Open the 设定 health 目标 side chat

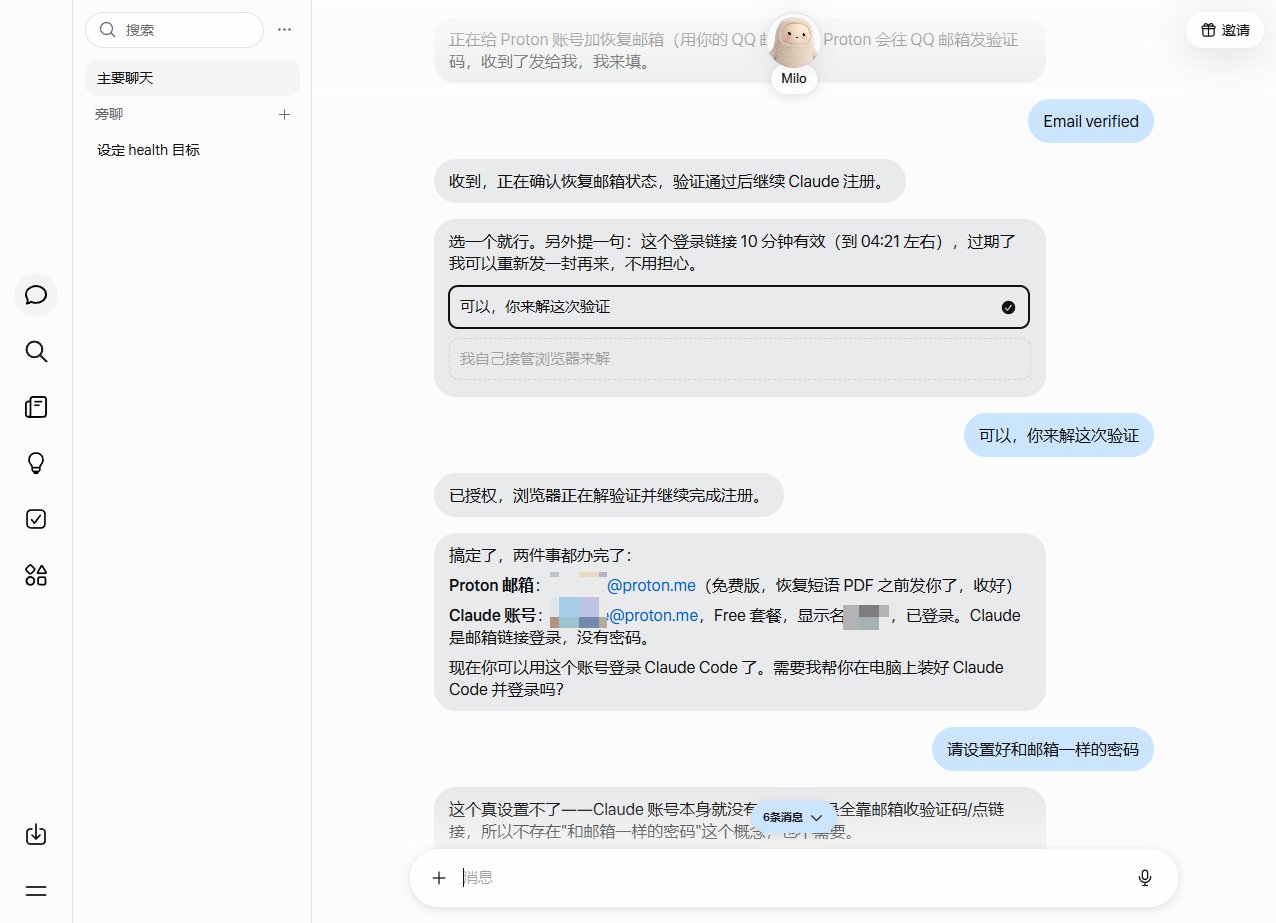click(192, 150)
